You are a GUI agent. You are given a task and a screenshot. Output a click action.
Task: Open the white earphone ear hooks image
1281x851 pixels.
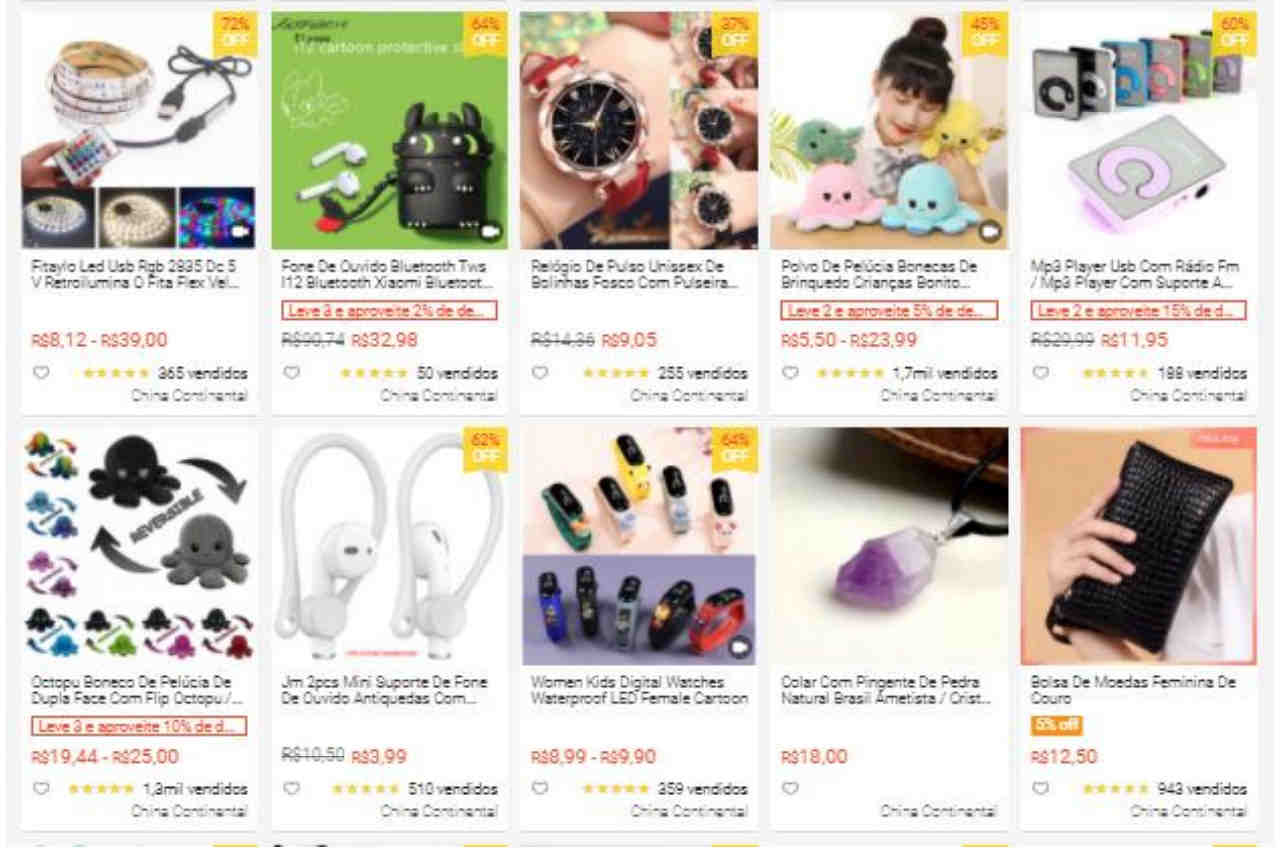389,547
